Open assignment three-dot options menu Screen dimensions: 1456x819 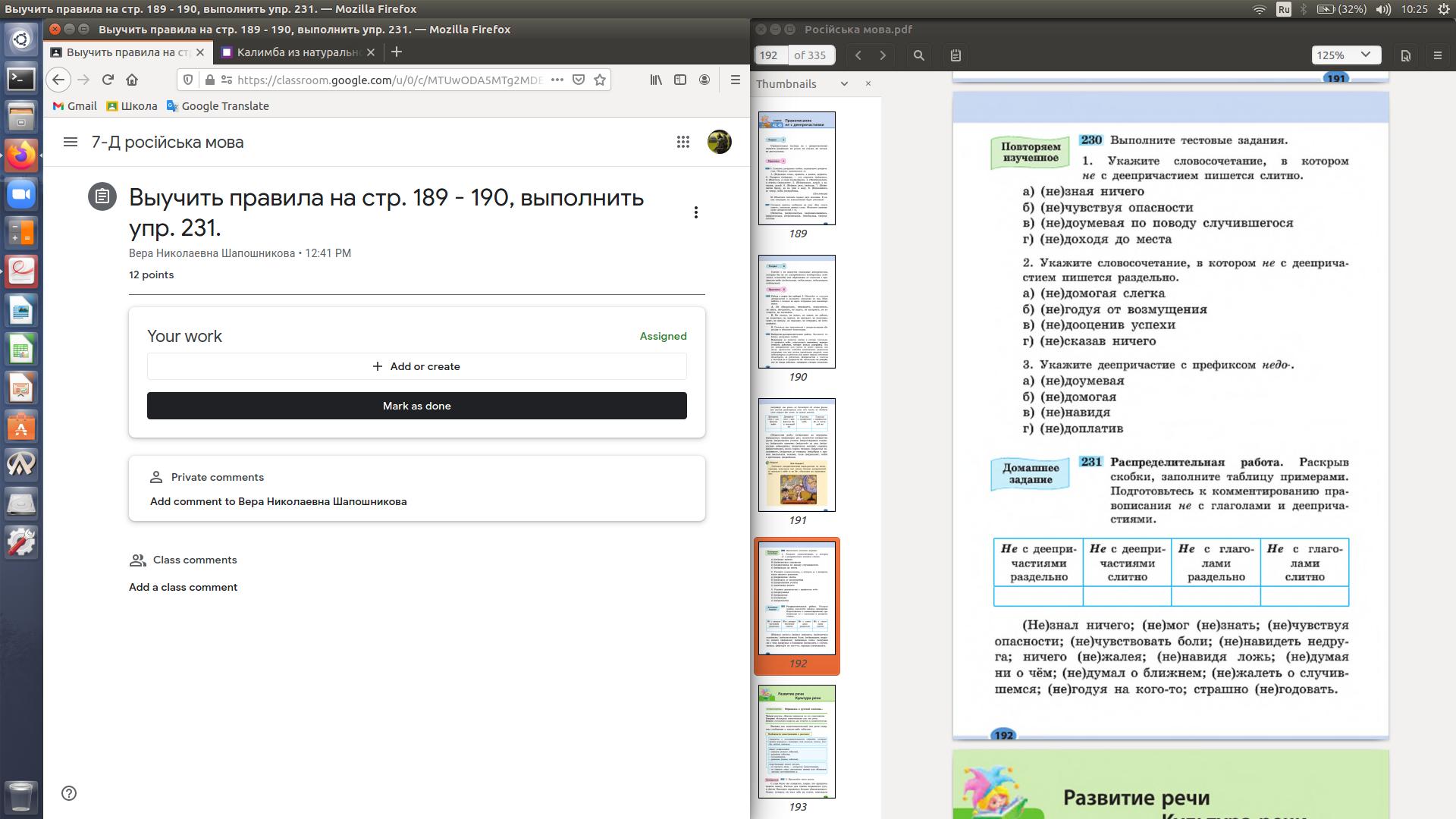(695, 212)
